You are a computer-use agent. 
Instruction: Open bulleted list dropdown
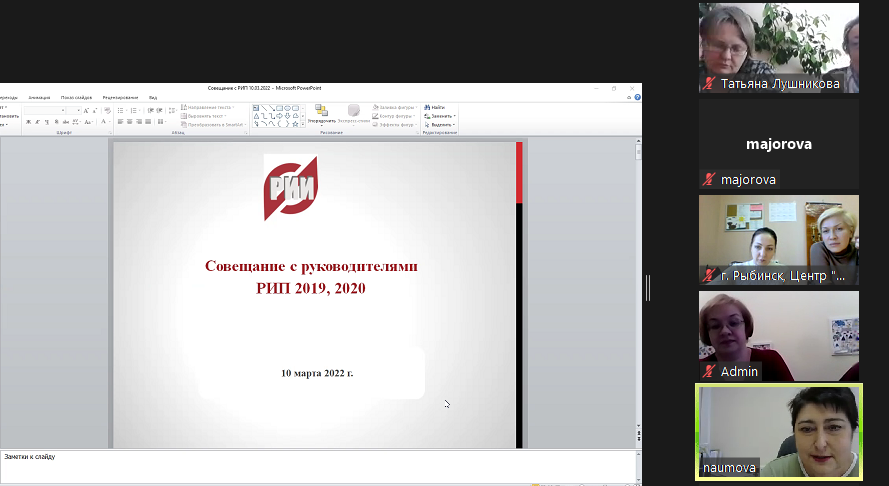pos(126,111)
